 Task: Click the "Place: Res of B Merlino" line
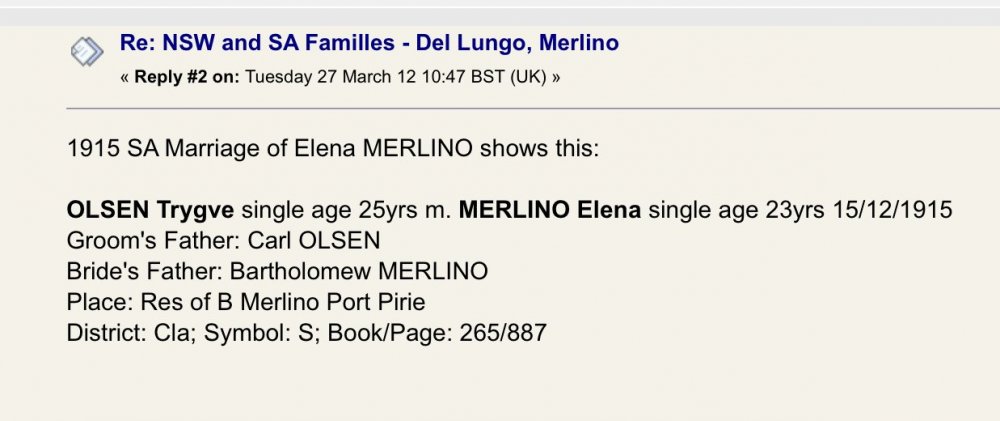click(246, 302)
